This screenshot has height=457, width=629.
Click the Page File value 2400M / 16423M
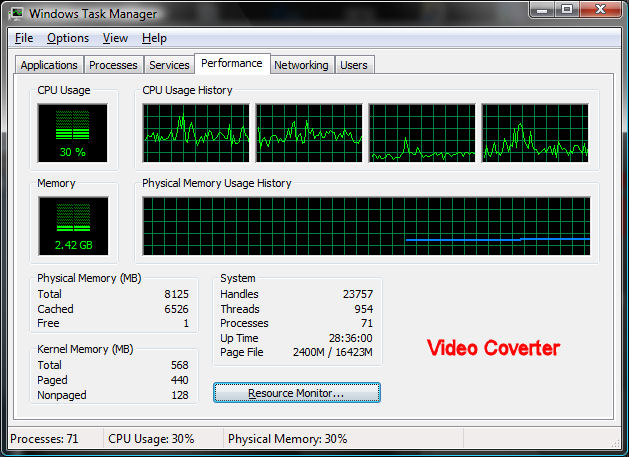click(333, 352)
